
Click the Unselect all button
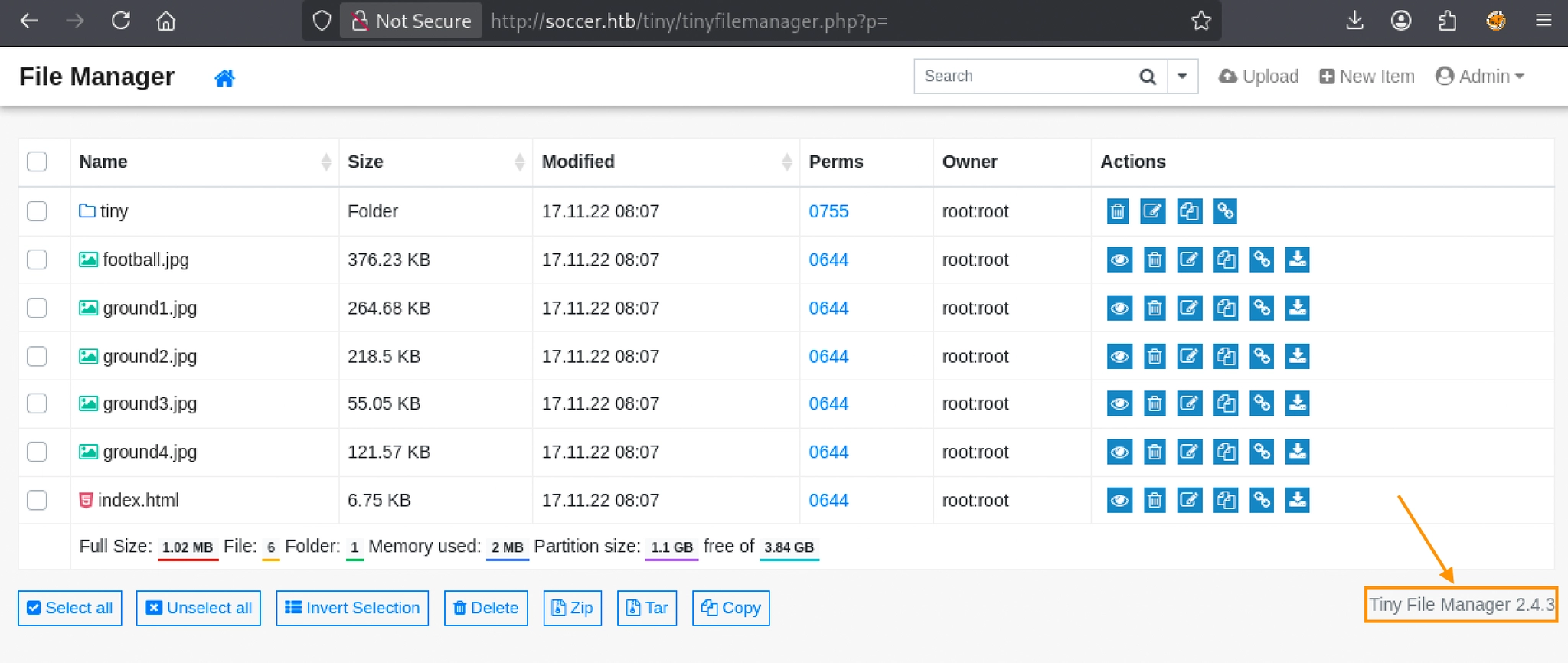pos(198,608)
